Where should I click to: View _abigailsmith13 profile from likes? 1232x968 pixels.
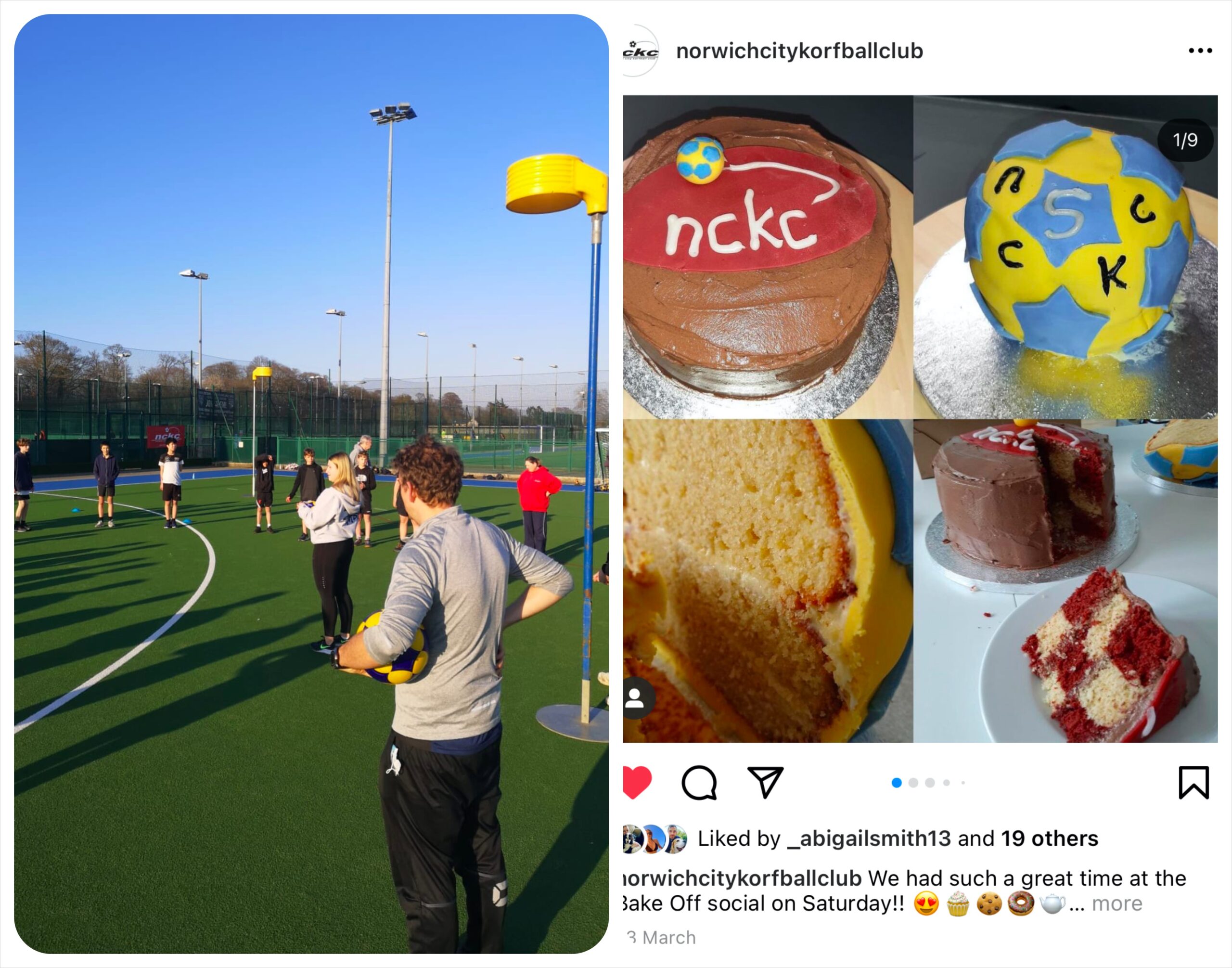point(869,838)
